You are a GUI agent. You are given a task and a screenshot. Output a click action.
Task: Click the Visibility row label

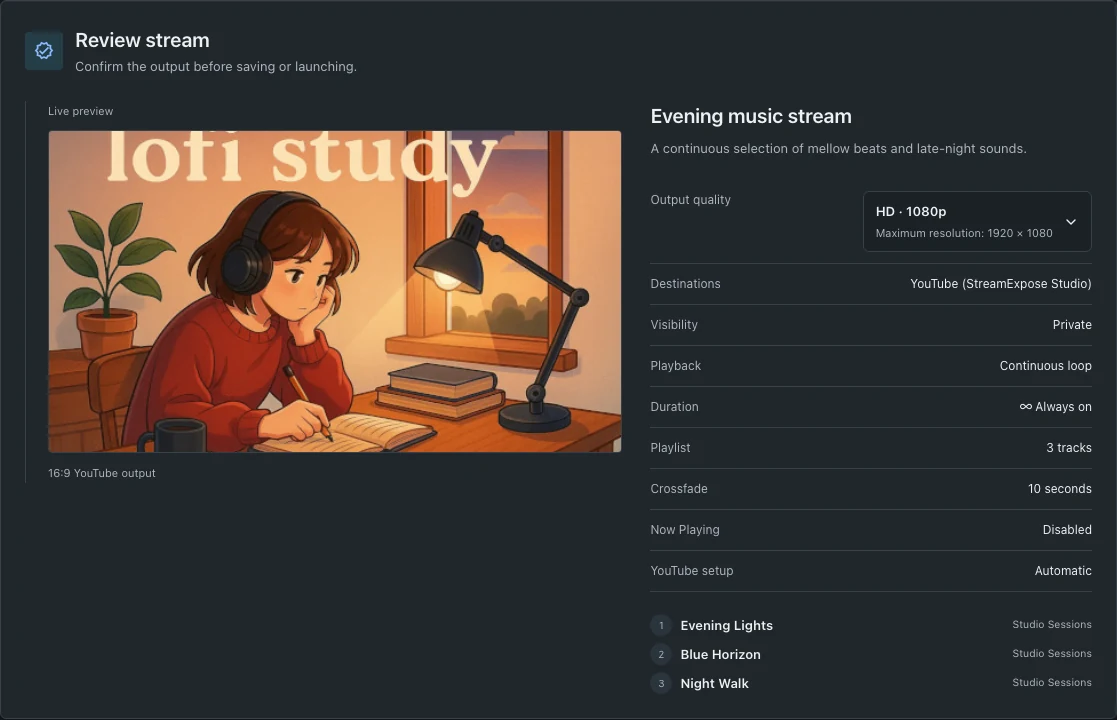tap(674, 325)
